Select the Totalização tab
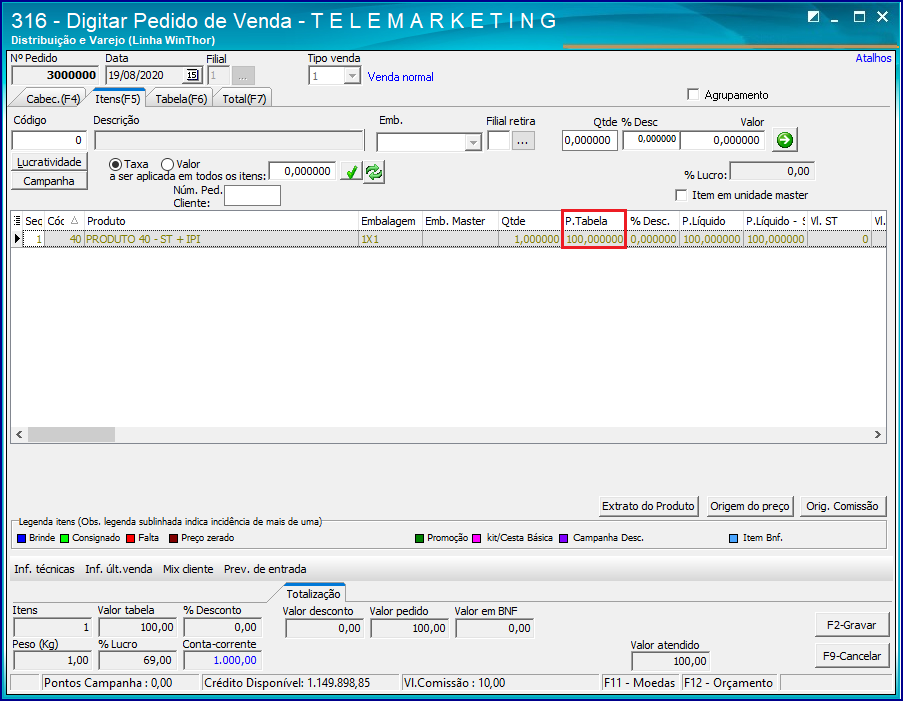903x701 pixels. 313,594
